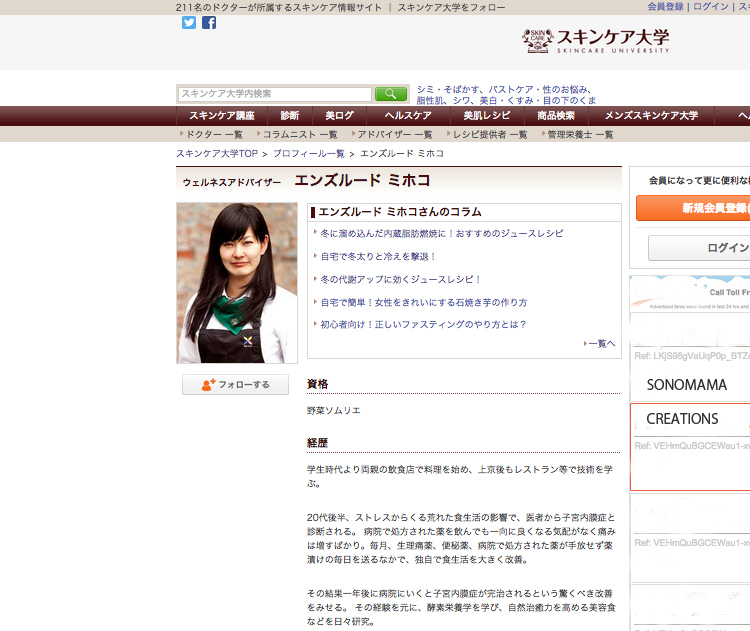This screenshot has width=750, height=631.
Task: Click the エンズルード ミホコ page title
Action: tap(362, 180)
